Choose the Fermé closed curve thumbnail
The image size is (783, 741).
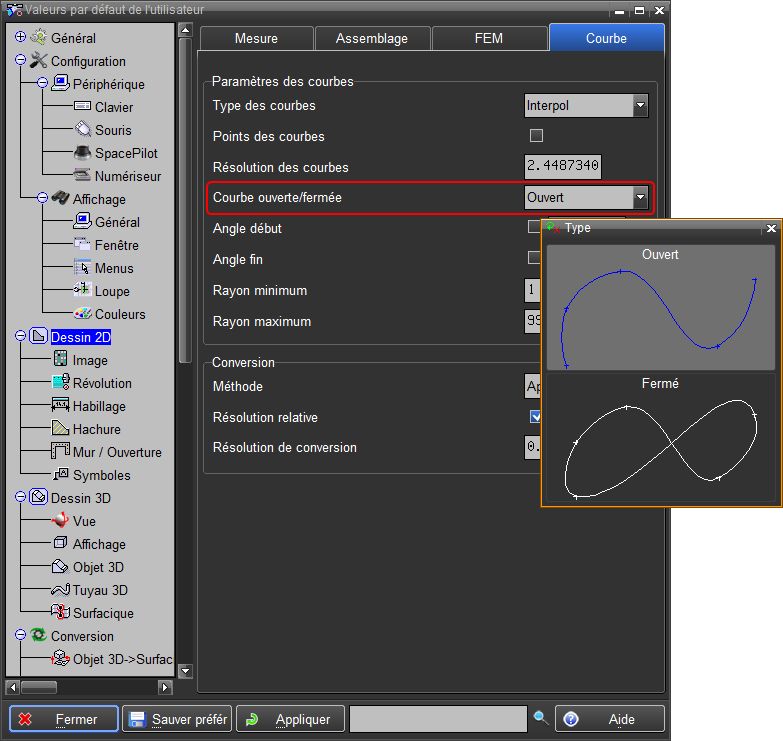click(x=659, y=440)
